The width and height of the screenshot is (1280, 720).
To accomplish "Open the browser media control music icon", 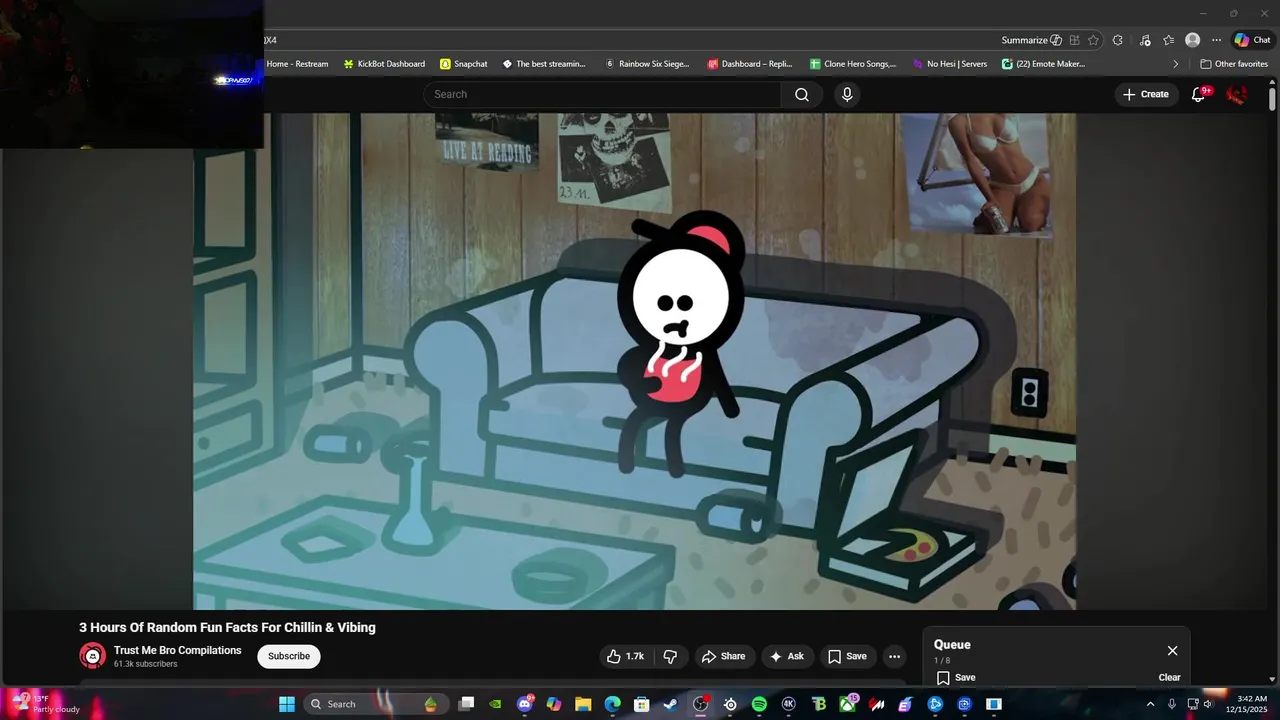I will pos(1144,40).
